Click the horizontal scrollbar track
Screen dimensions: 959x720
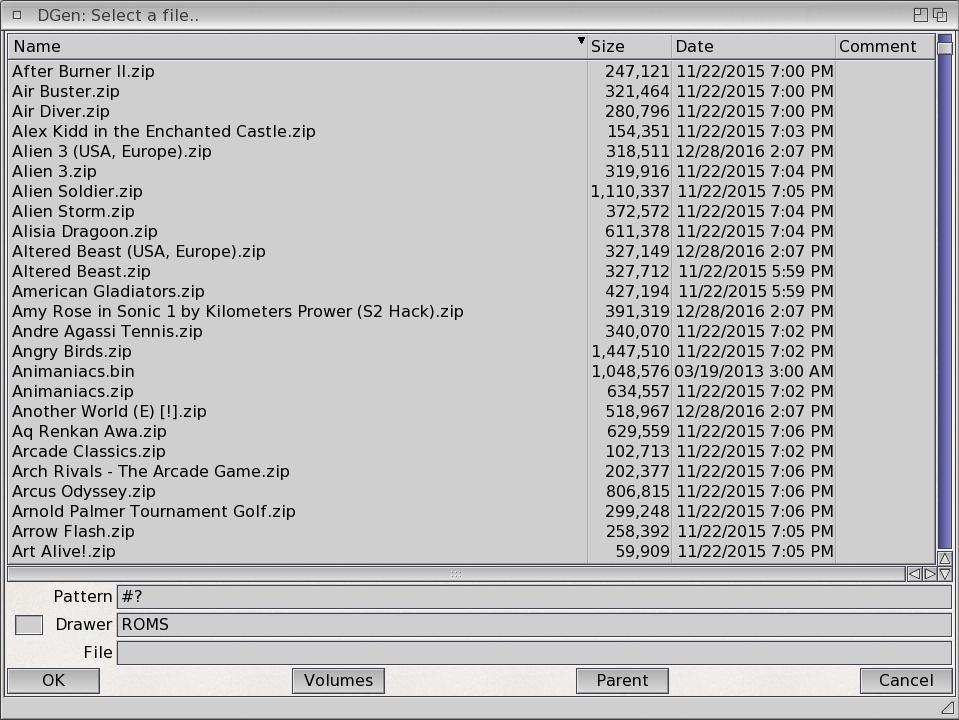(x=456, y=574)
